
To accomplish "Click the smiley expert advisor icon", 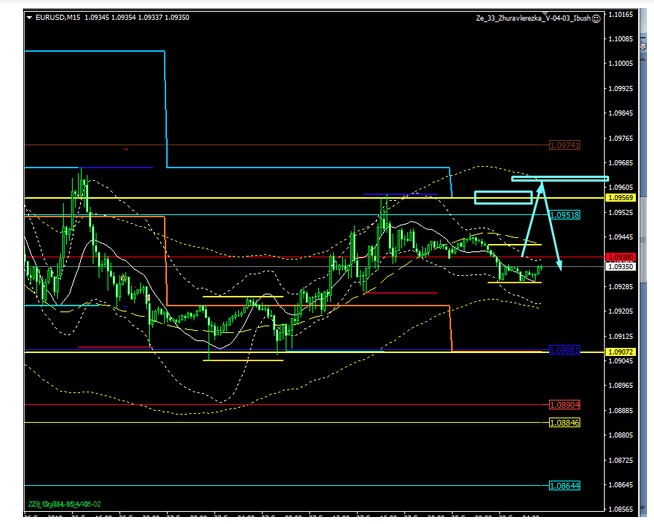I will click(596, 18).
